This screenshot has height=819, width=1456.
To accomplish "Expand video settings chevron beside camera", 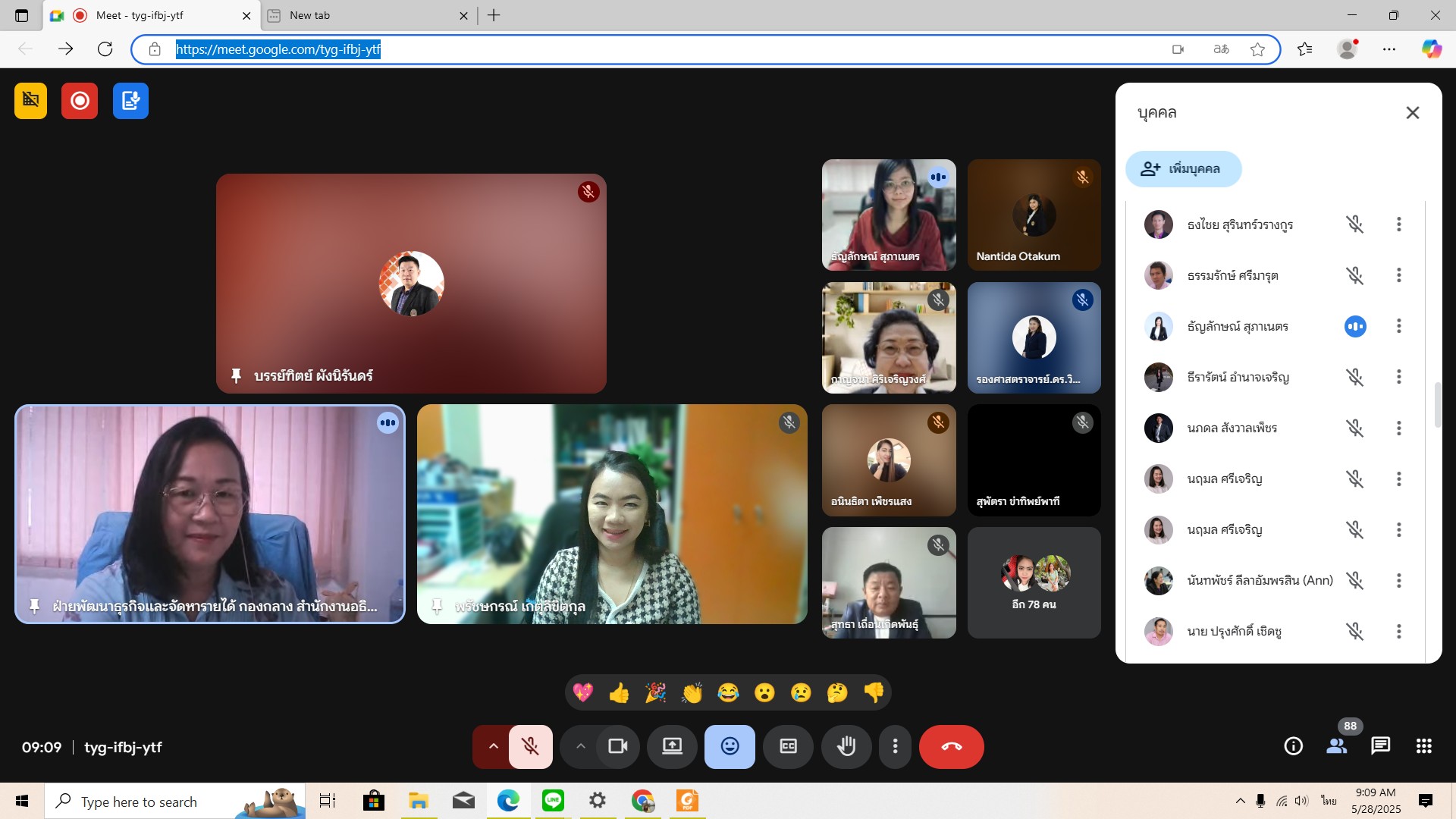I will coord(580,747).
